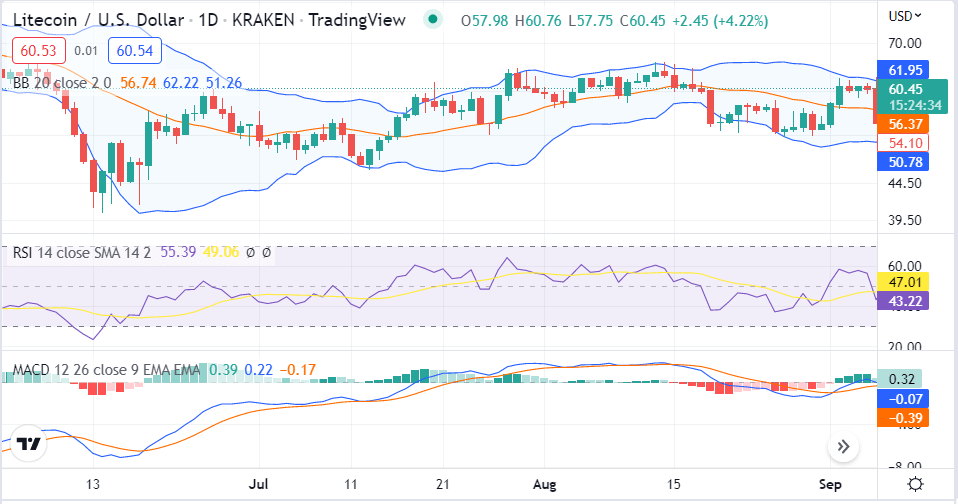Click the TradingView logo icon
This screenshot has width=958, height=504.
[x=29, y=445]
